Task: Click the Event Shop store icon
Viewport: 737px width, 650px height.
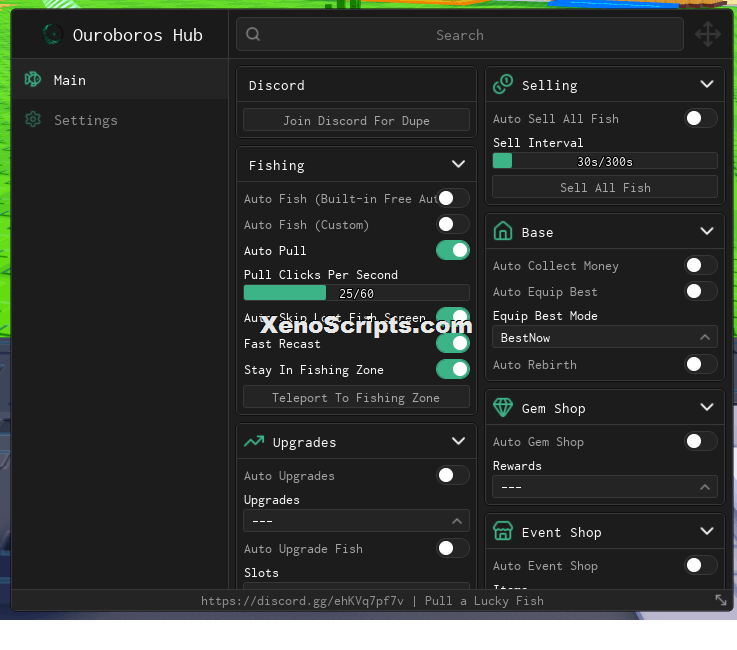Action: [x=503, y=531]
